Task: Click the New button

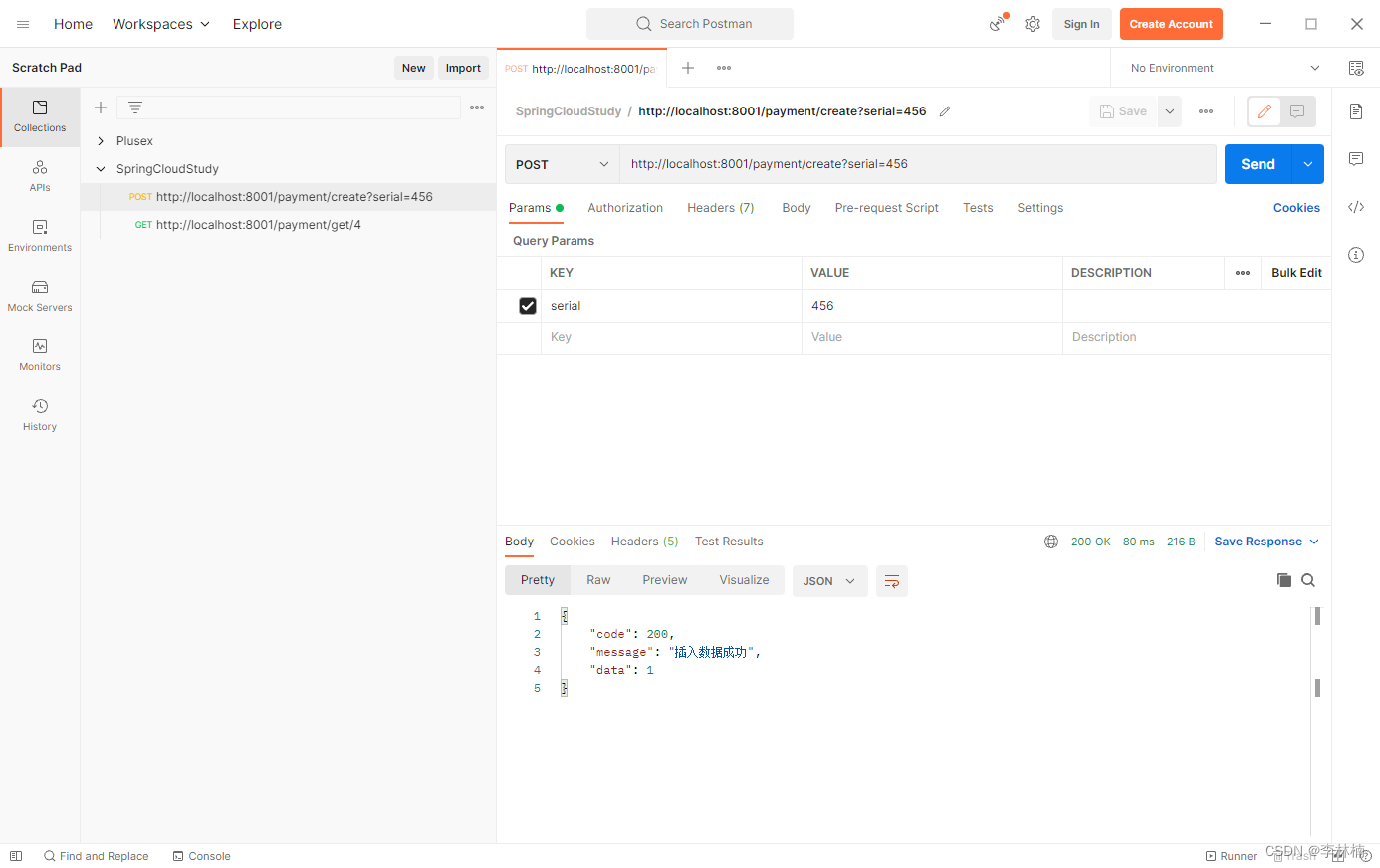Action: [414, 68]
